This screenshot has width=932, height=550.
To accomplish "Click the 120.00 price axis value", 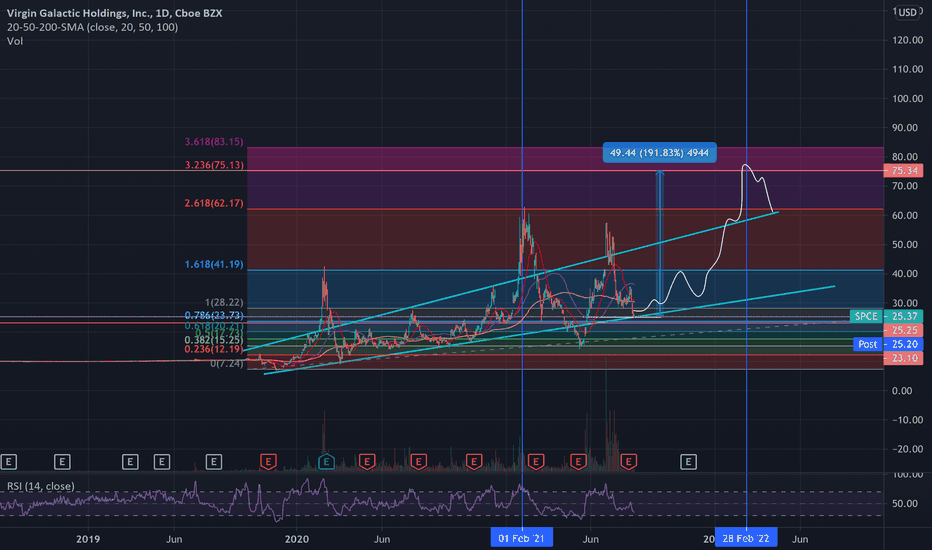I will (907, 40).
